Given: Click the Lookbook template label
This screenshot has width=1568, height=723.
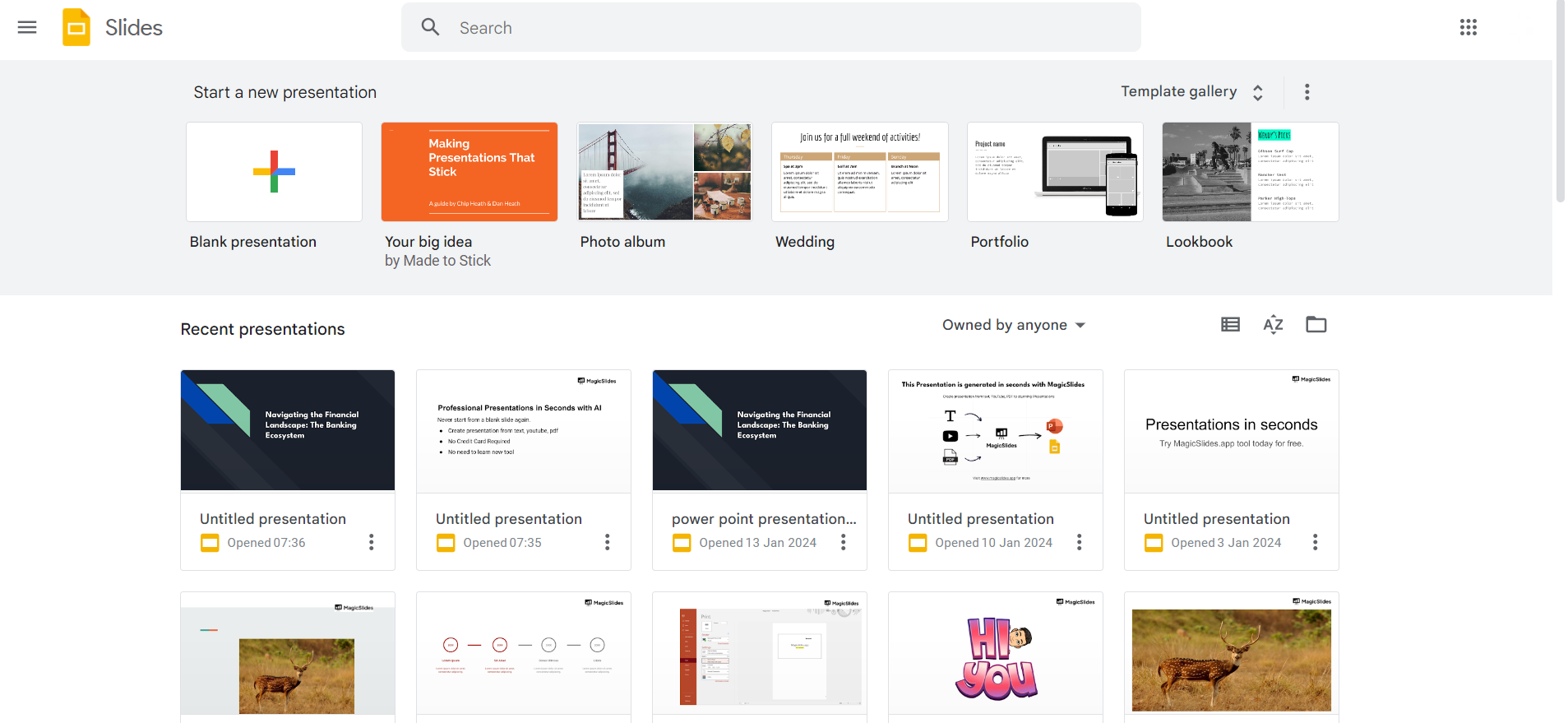Looking at the screenshot, I should click(1199, 242).
